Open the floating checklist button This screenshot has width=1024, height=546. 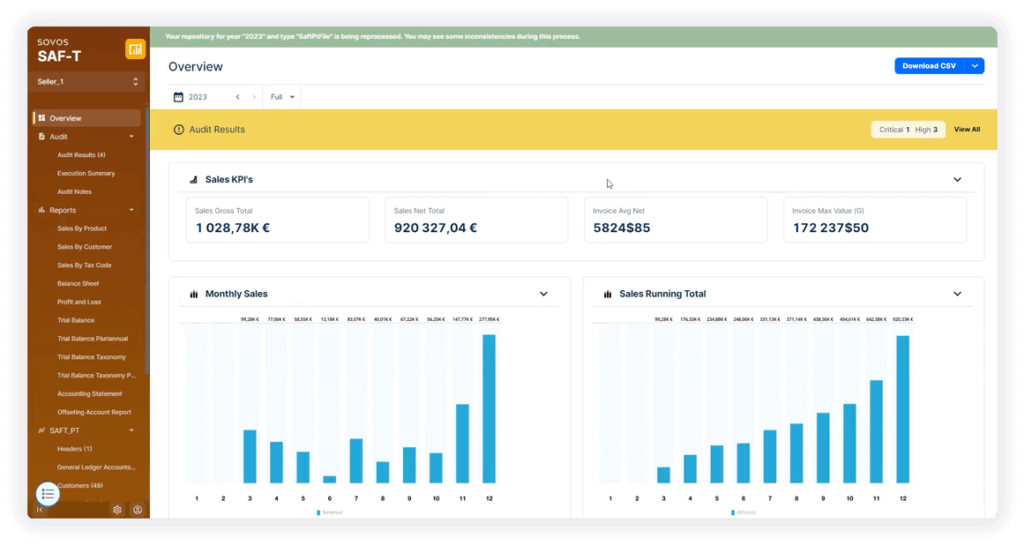click(48, 493)
